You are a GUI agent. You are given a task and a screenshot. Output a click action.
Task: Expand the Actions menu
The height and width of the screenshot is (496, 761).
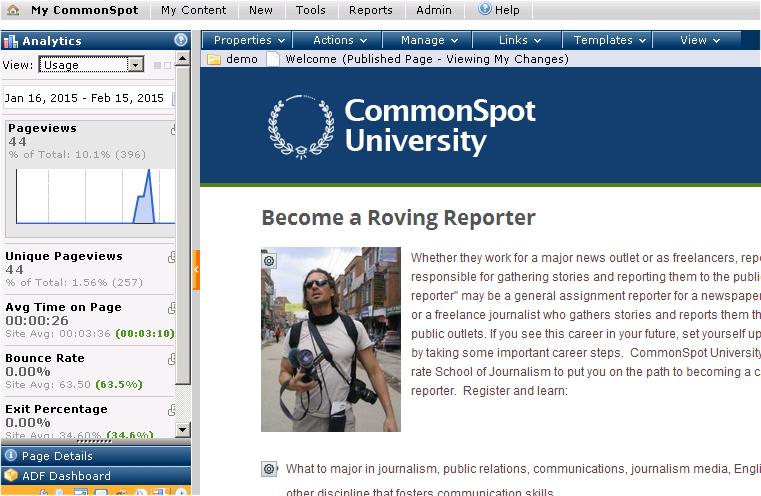coord(338,40)
